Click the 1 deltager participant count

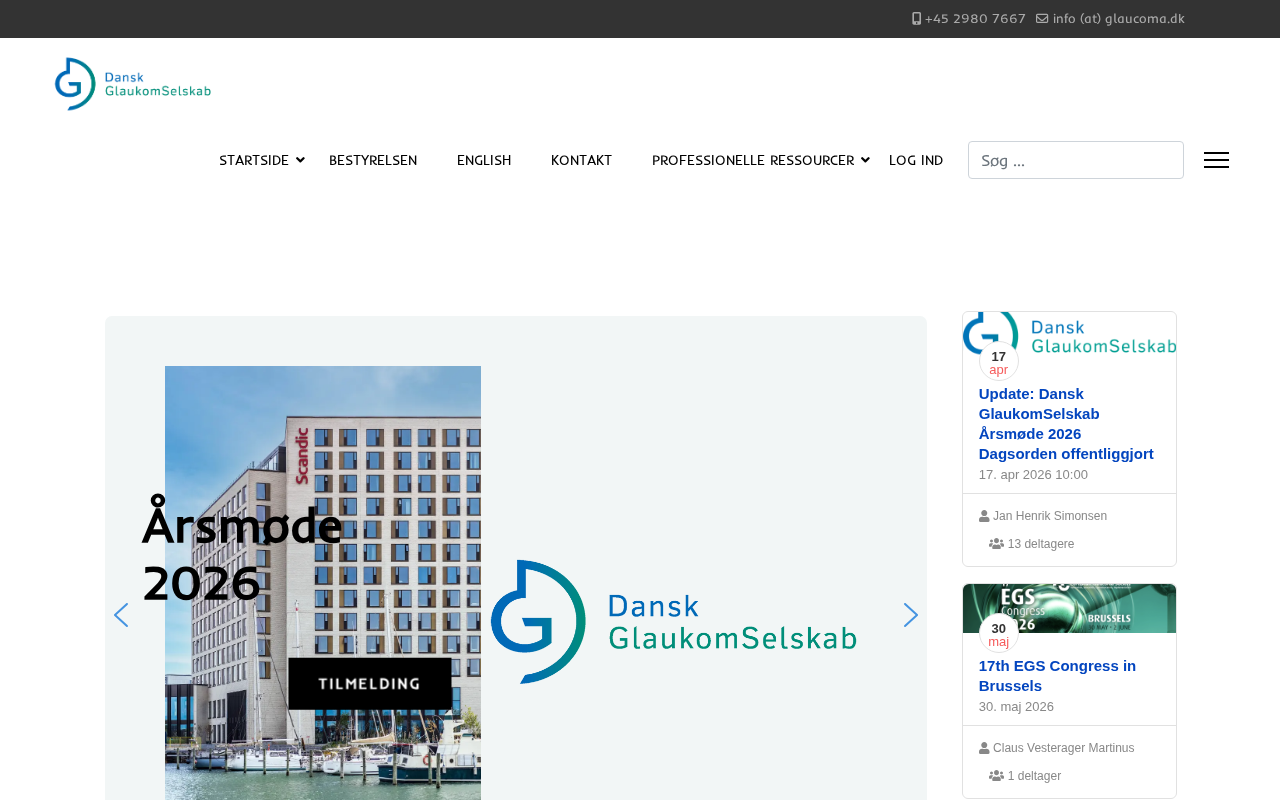click(x=1034, y=776)
